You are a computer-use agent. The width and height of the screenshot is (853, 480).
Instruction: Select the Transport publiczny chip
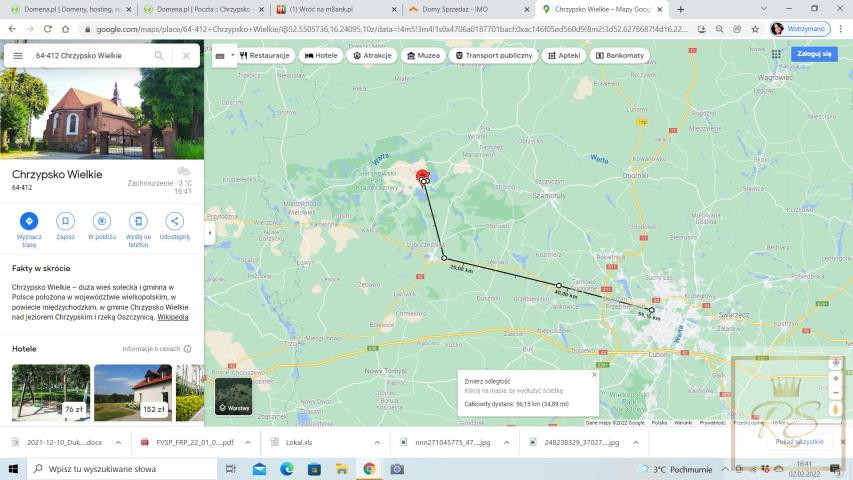[494, 56]
